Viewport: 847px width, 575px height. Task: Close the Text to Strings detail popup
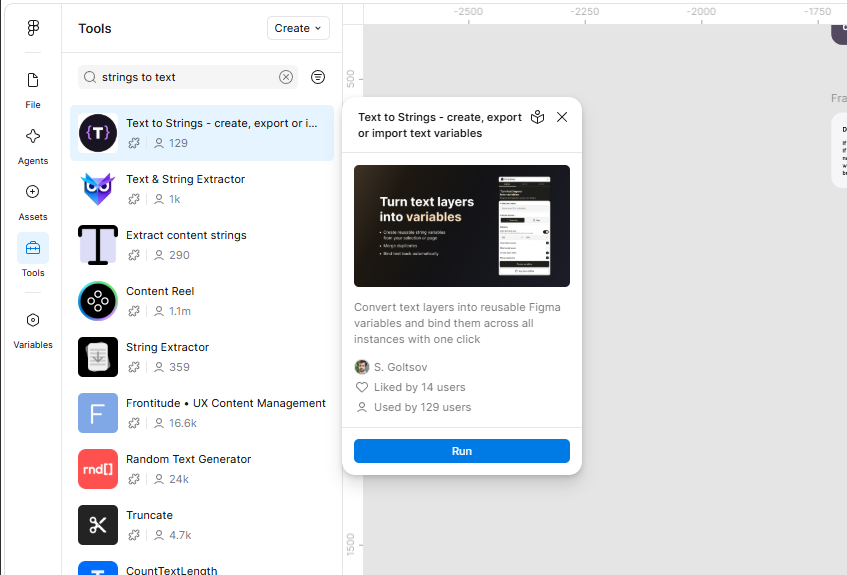[x=562, y=117]
